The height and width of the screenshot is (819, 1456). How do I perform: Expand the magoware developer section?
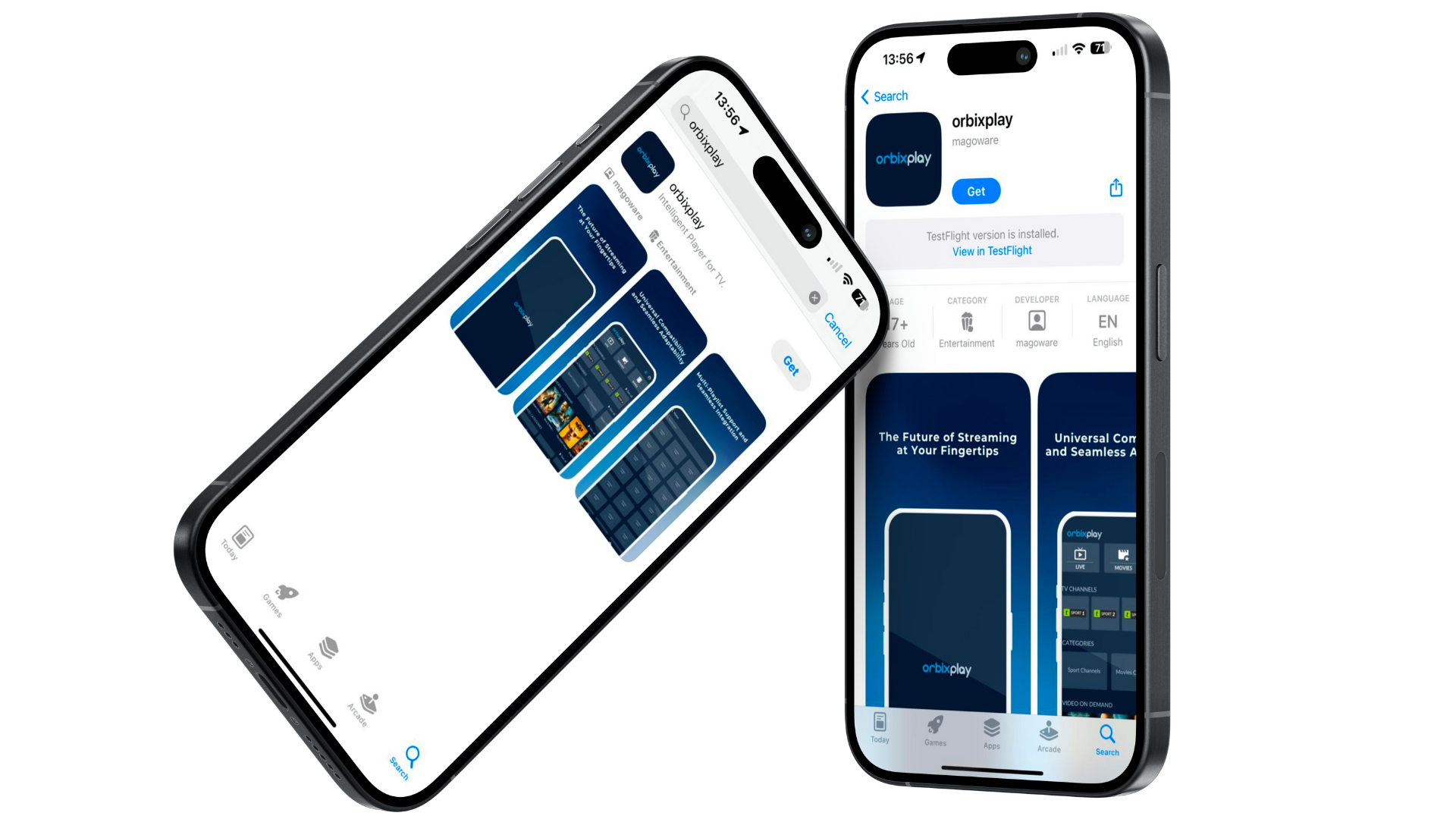[1035, 321]
